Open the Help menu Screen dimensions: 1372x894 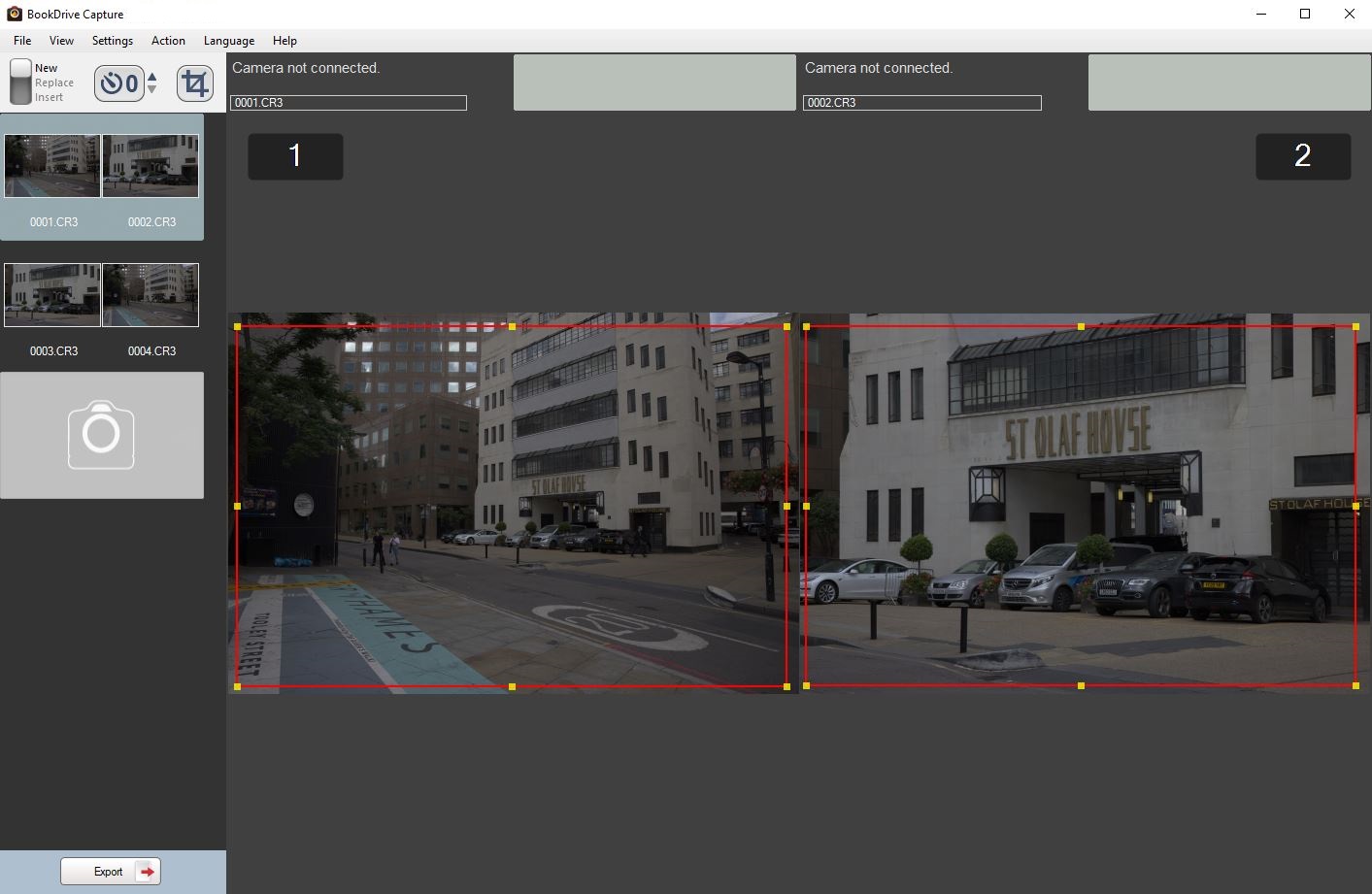click(x=284, y=41)
